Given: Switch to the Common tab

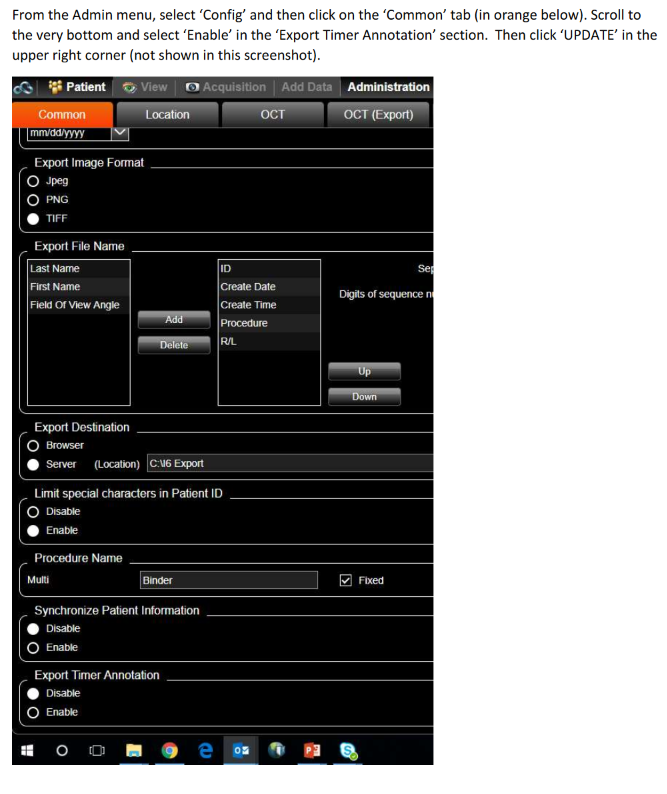Looking at the screenshot, I should pos(62,114).
